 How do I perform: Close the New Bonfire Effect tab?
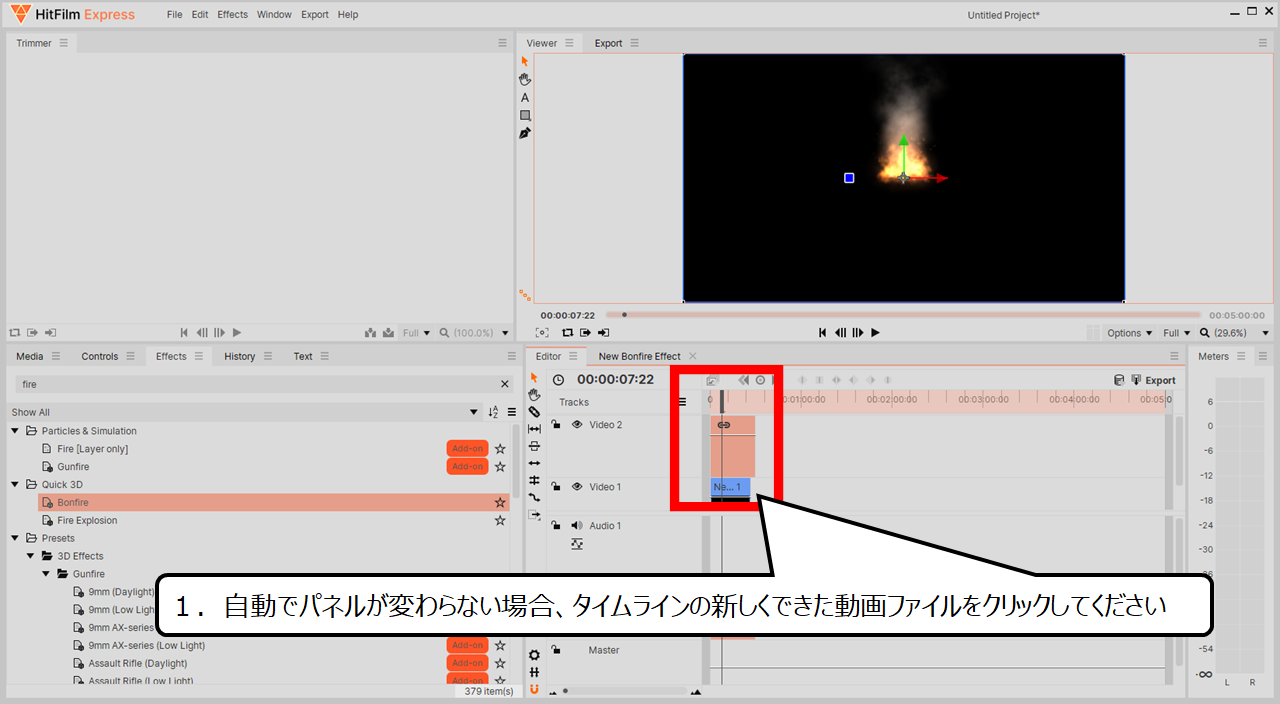[693, 356]
